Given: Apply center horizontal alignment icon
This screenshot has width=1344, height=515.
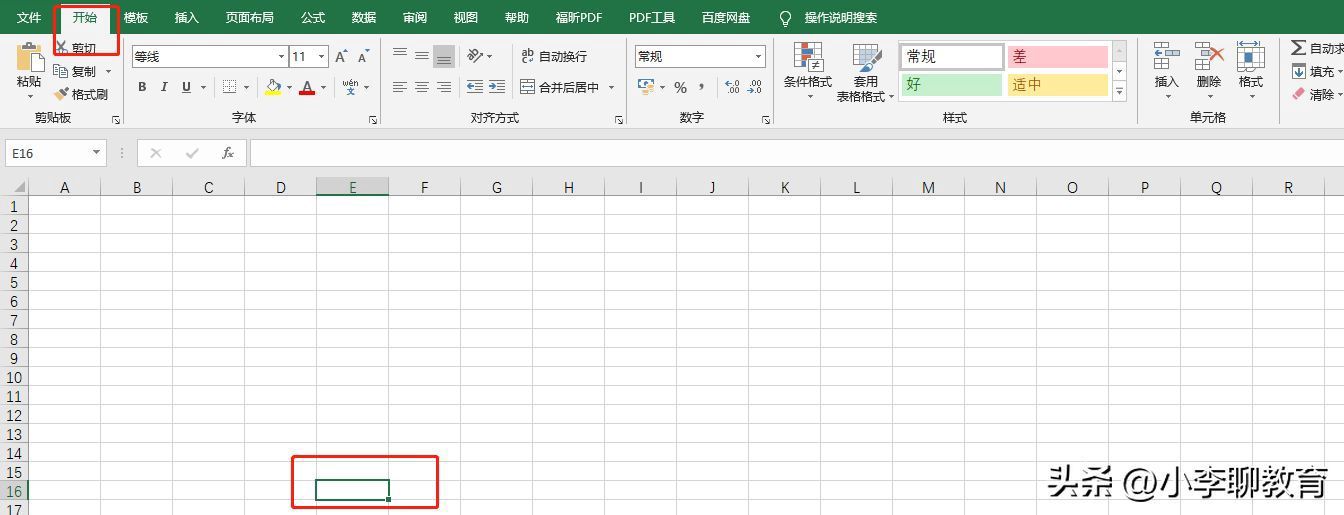Looking at the screenshot, I should point(421,87).
